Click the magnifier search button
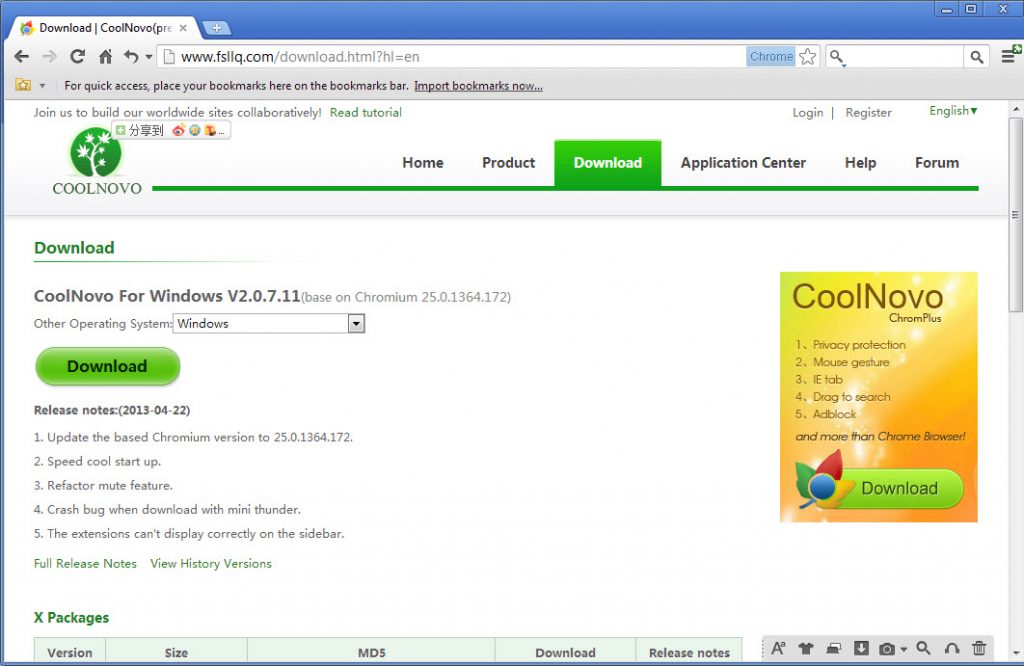Screen dimensions: 1024x666 [976, 57]
